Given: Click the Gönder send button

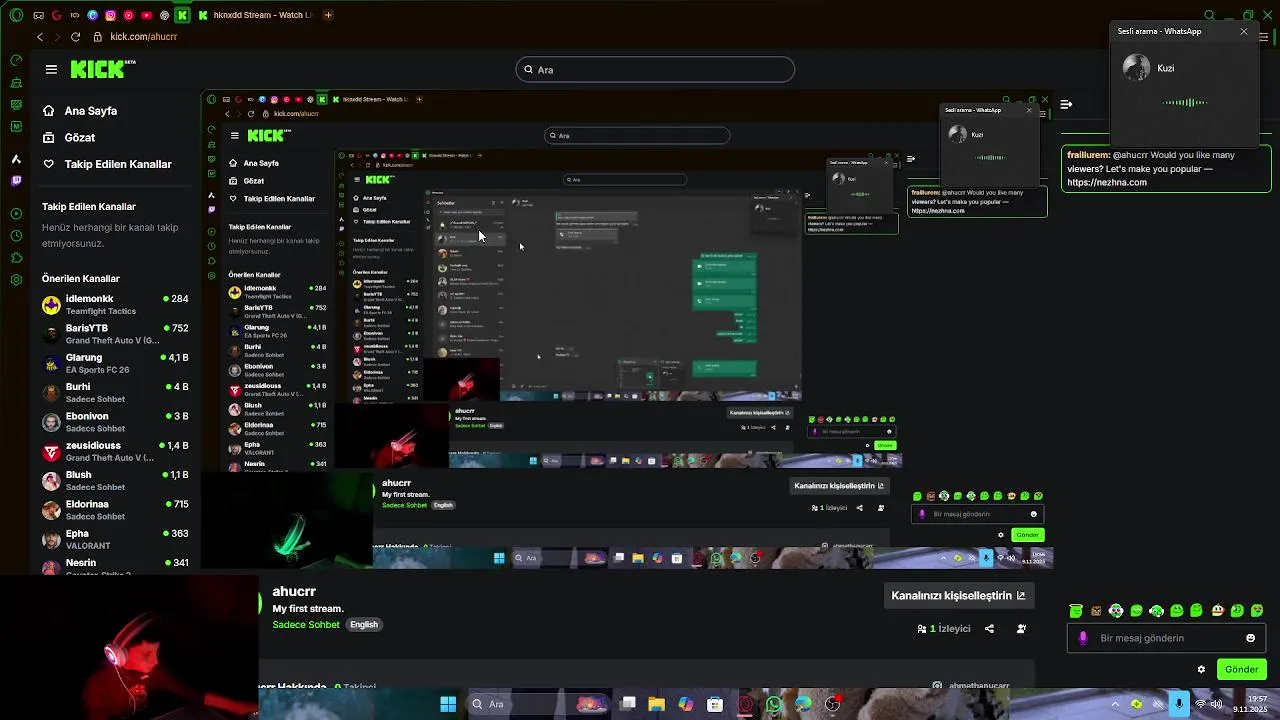Looking at the screenshot, I should 1241,669.
